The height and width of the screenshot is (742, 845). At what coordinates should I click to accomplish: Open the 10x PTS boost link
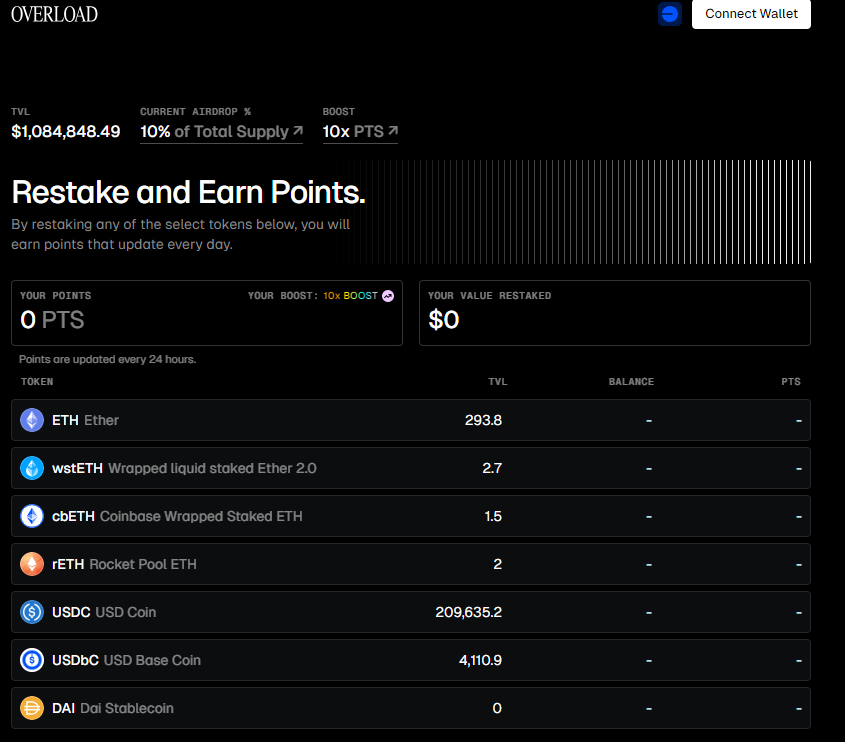pyautogui.click(x=360, y=131)
